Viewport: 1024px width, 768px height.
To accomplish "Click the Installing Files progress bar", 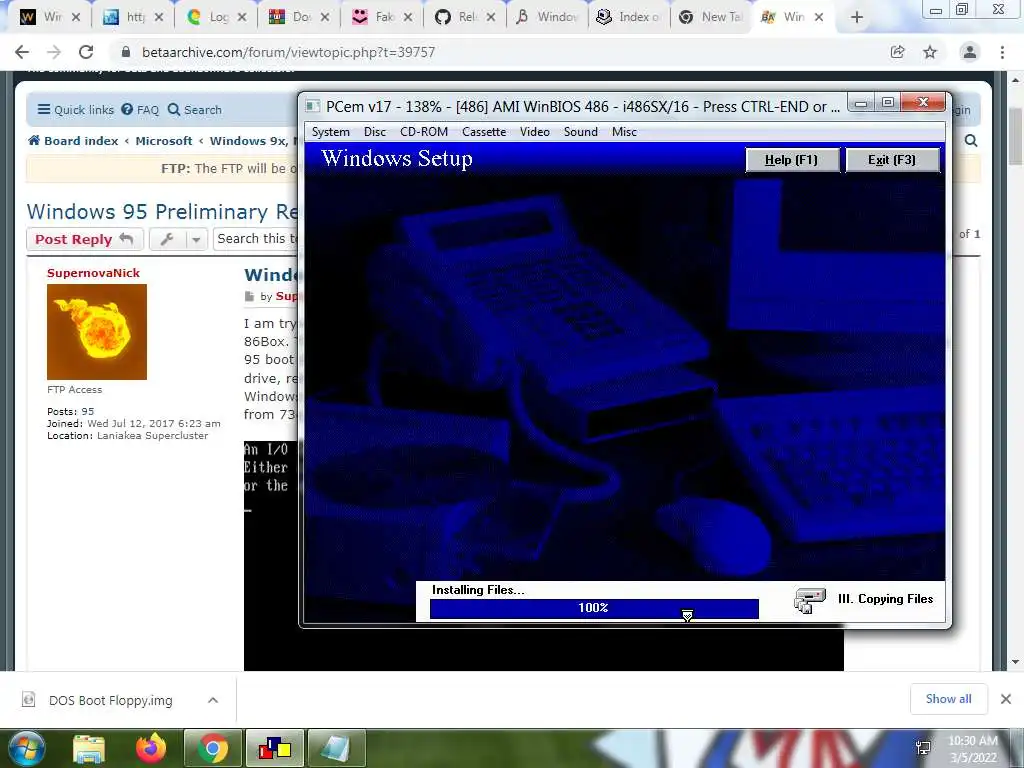I will (594, 608).
